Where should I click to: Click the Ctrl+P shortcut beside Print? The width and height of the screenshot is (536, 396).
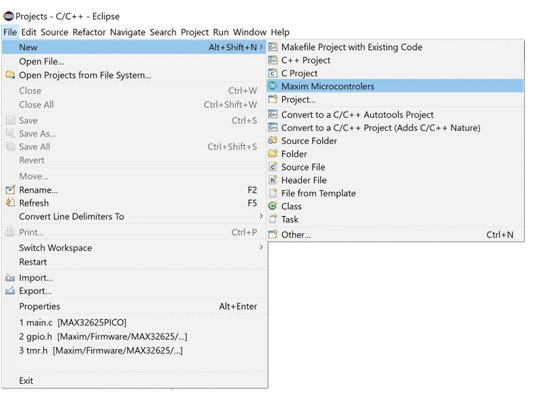244,232
